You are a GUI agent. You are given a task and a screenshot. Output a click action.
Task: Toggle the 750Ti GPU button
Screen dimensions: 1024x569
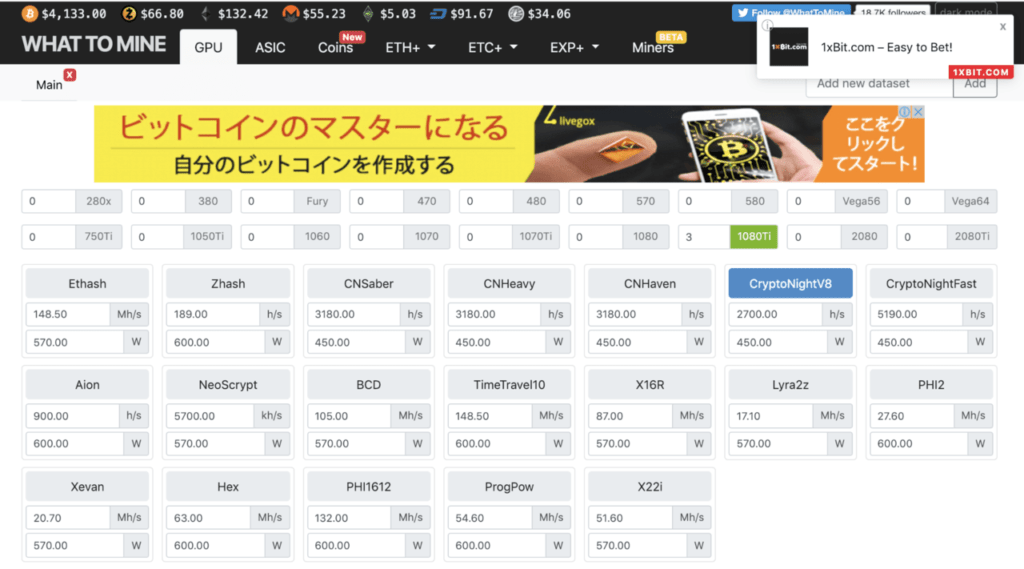(99, 236)
